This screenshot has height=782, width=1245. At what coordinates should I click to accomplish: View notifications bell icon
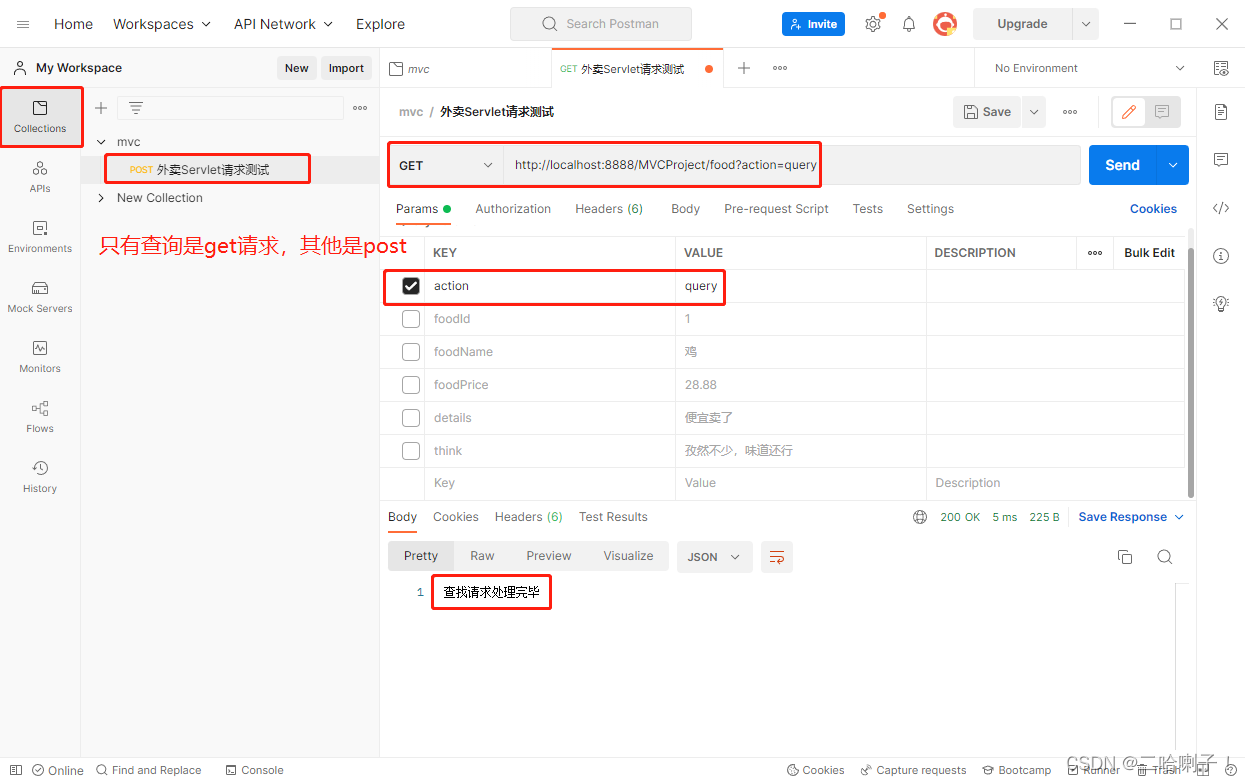pos(909,24)
